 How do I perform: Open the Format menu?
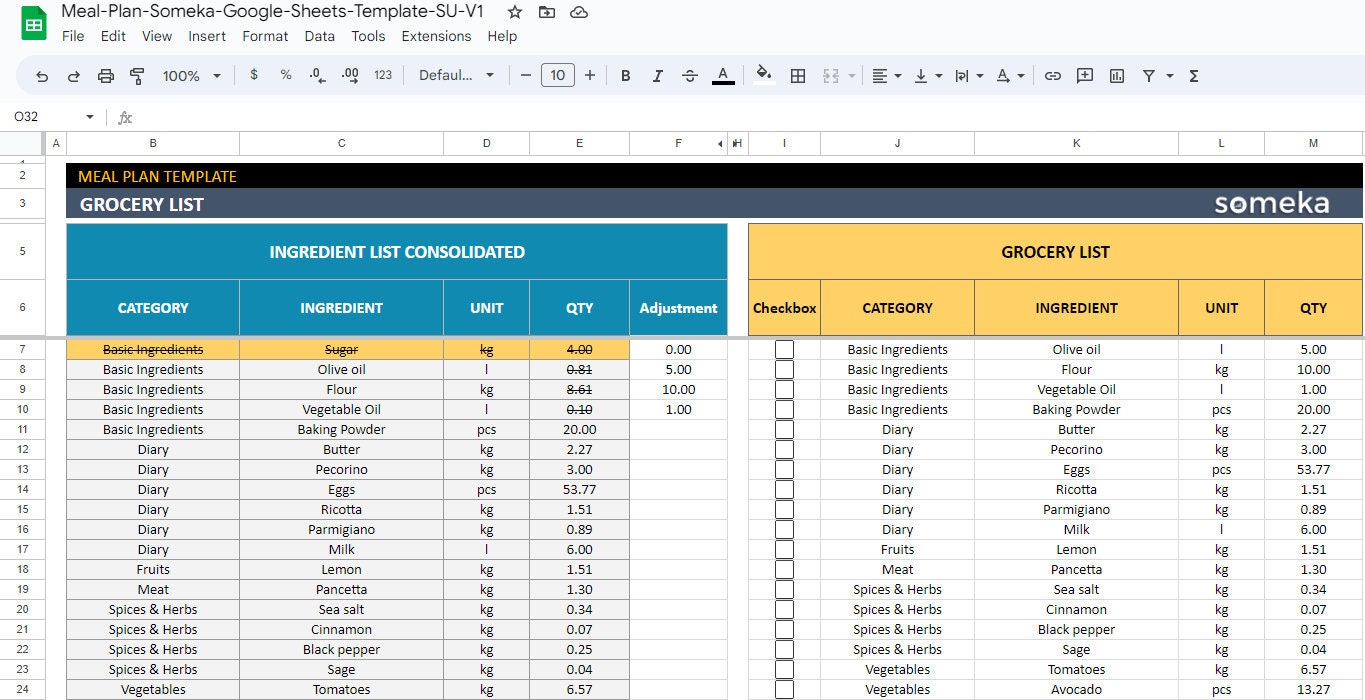click(x=265, y=36)
